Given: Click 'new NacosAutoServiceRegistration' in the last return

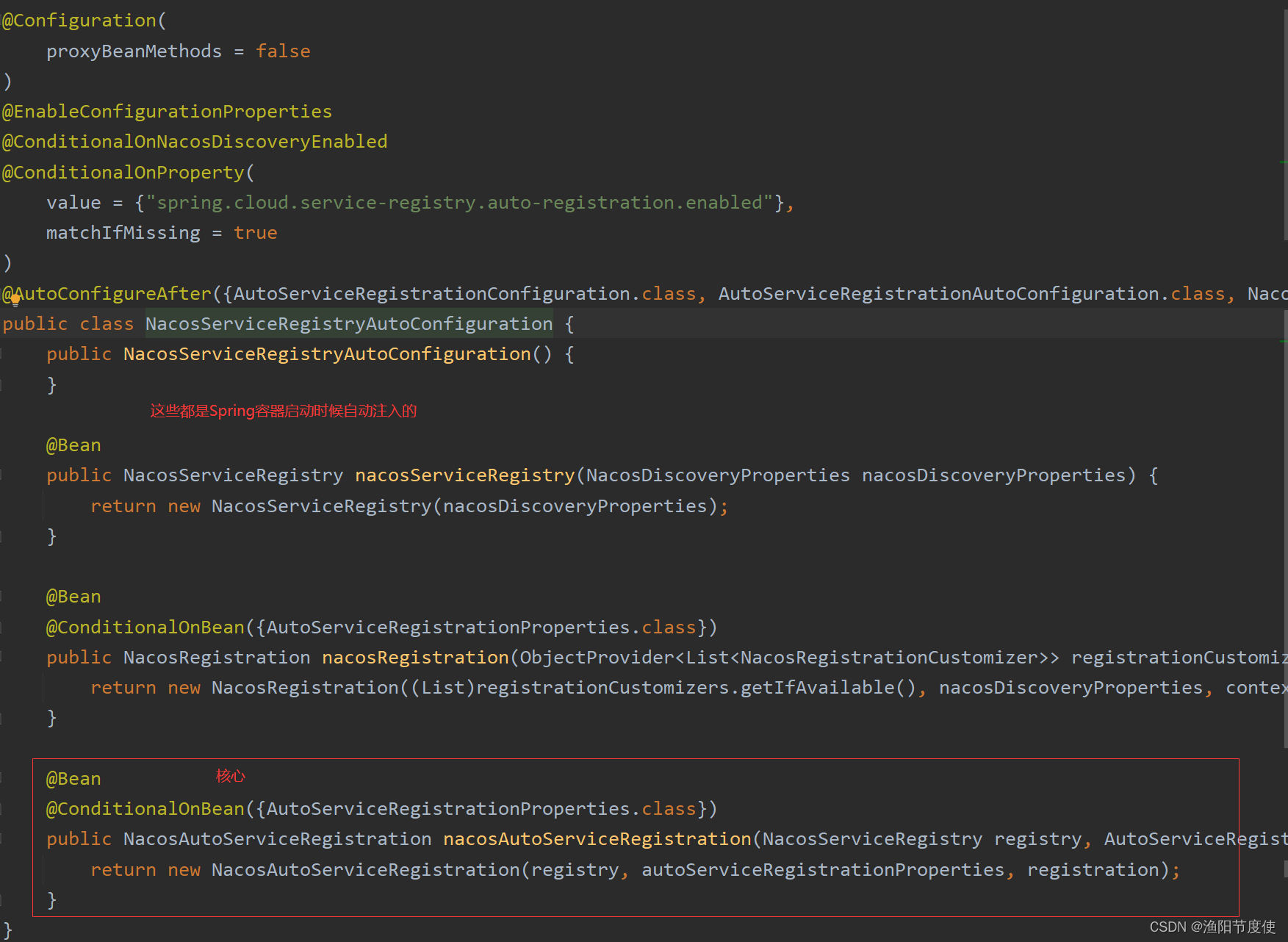Looking at the screenshot, I should (x=344, y=870).
